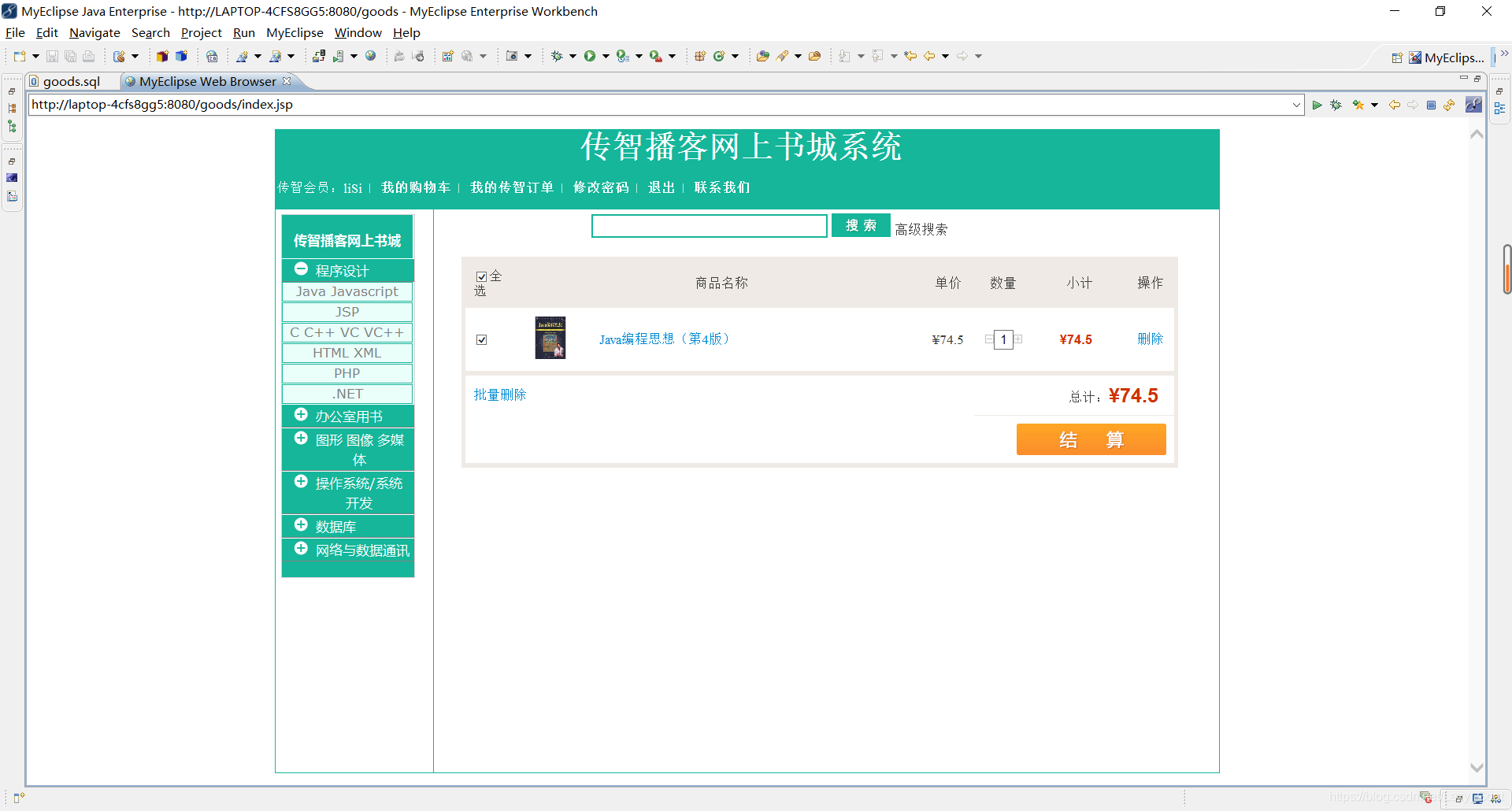The height and width of the screenshot is (811, 1512).
Task: Open the Project menu
Action: click(201, 32)
